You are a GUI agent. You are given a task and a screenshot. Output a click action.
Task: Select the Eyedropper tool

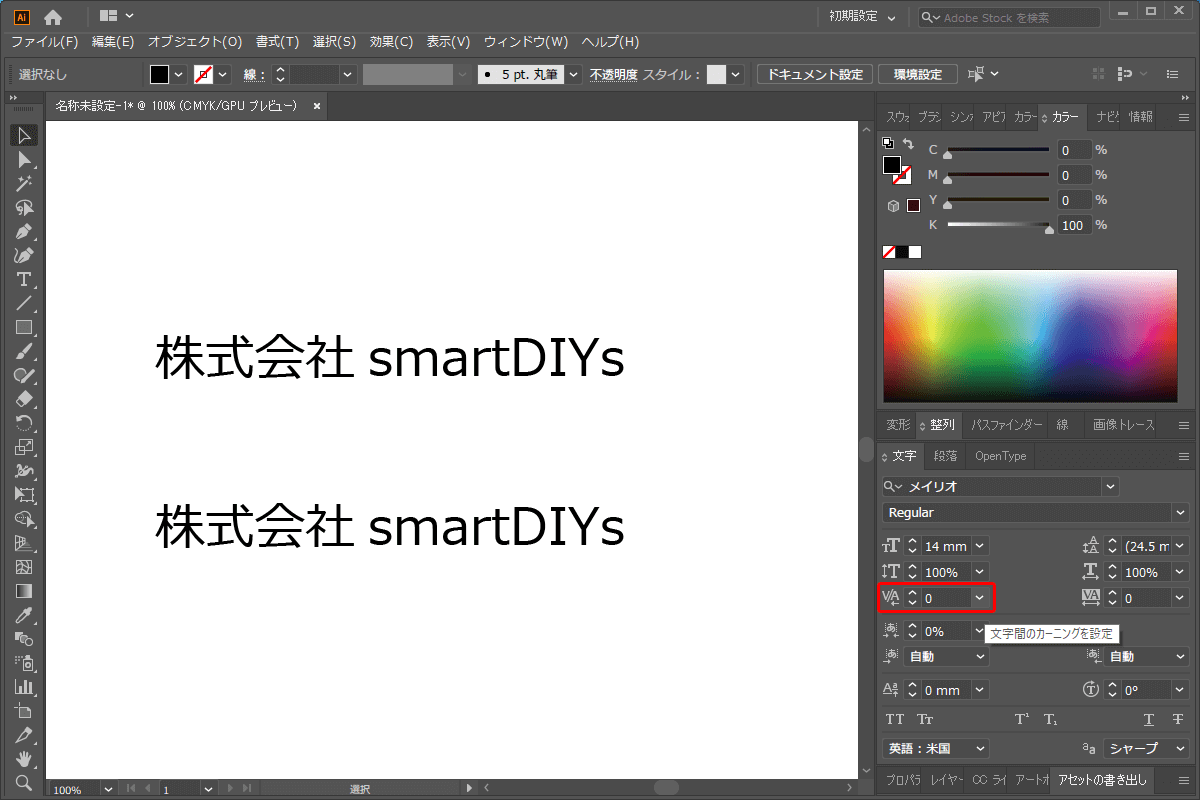[25, 615]
